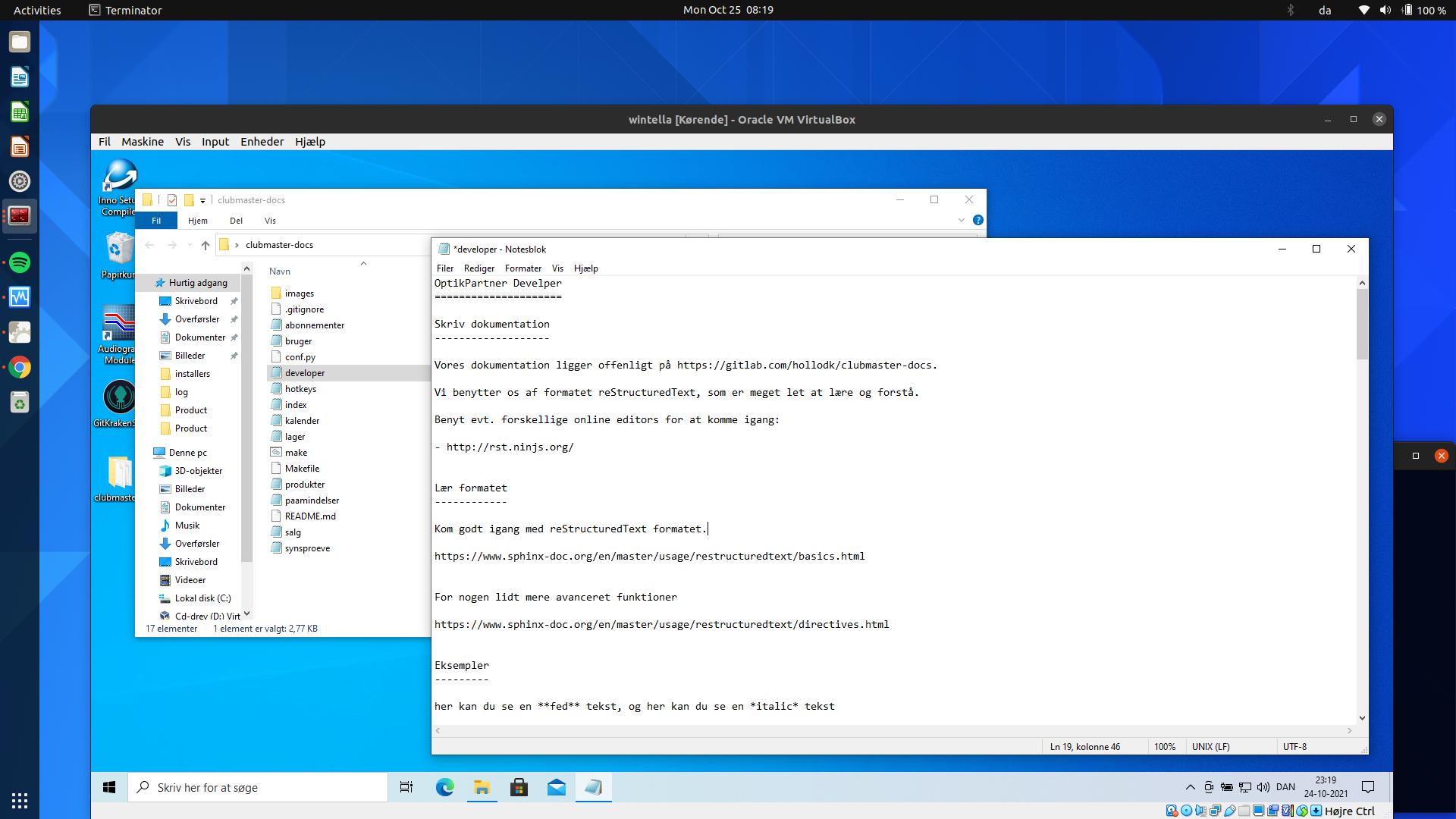
Task: Open quick access toolbar dropdown arrow
Action: 202,201
